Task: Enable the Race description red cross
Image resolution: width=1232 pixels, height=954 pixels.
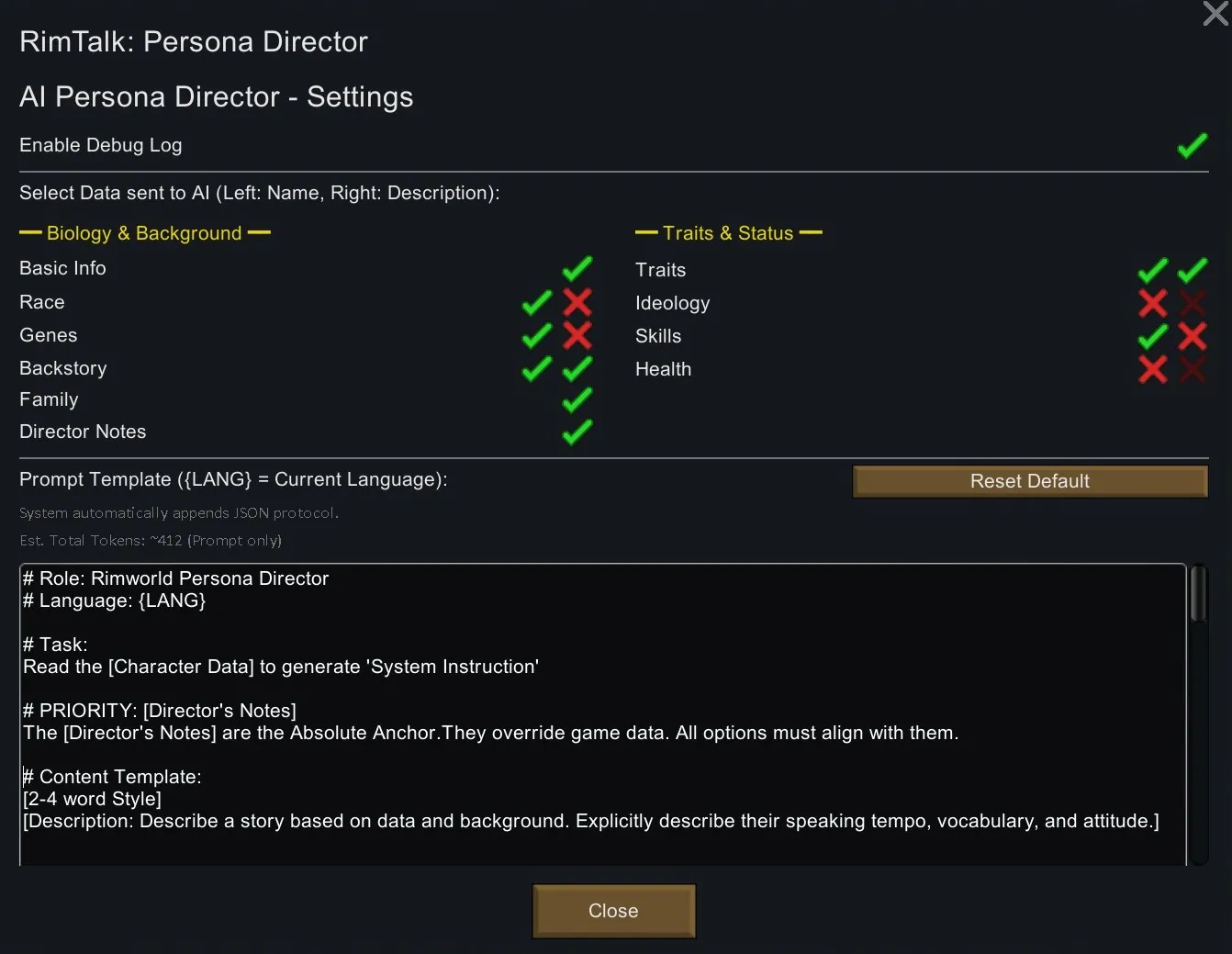Action: click(577, 302)
